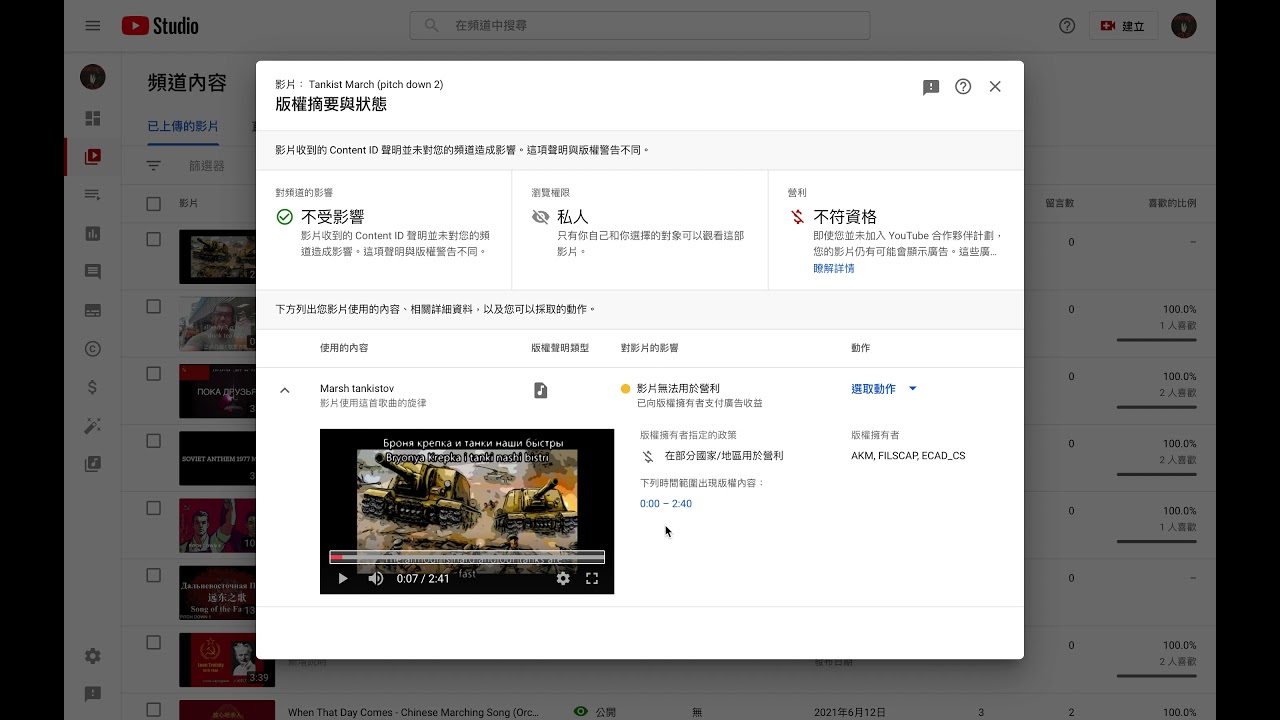
Task: Click the green check icon beside 不受影響
Action: [285, 217]
